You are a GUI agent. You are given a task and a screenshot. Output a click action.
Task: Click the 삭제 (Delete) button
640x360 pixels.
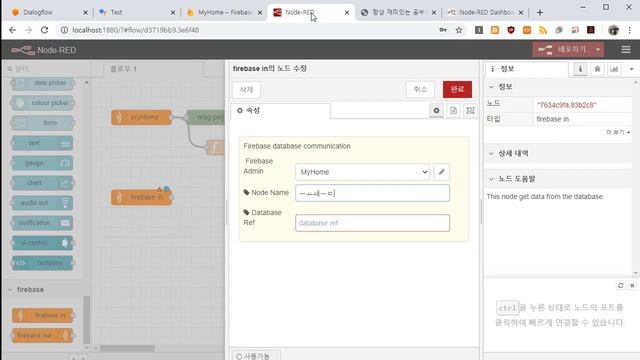coord(246,89)
